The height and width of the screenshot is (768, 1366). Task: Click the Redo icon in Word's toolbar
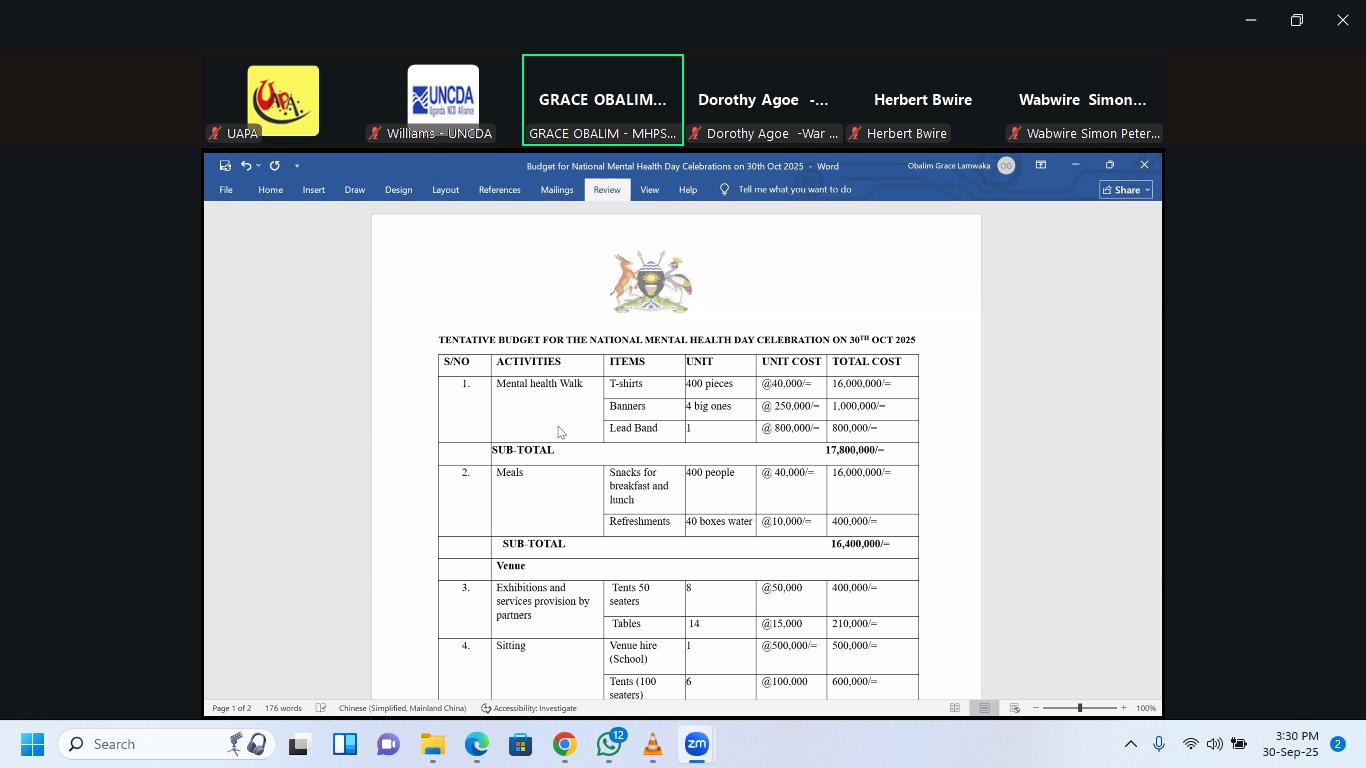[x=274, y=166]
